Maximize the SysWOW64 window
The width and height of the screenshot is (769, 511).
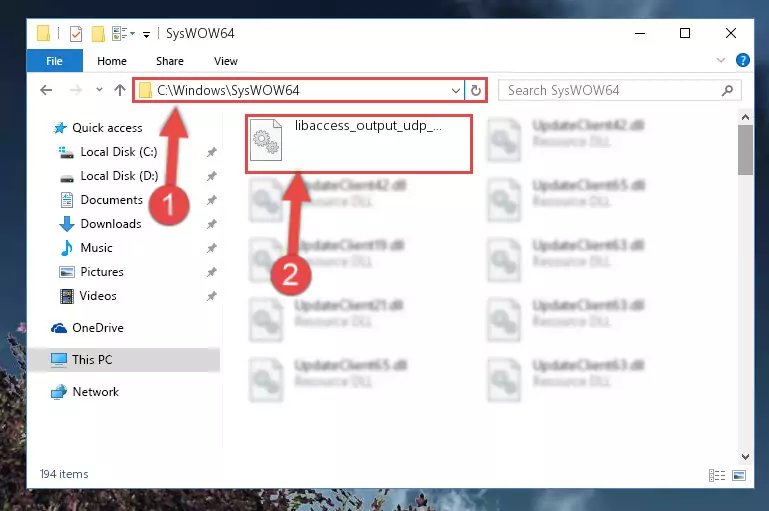click(685, 33)
